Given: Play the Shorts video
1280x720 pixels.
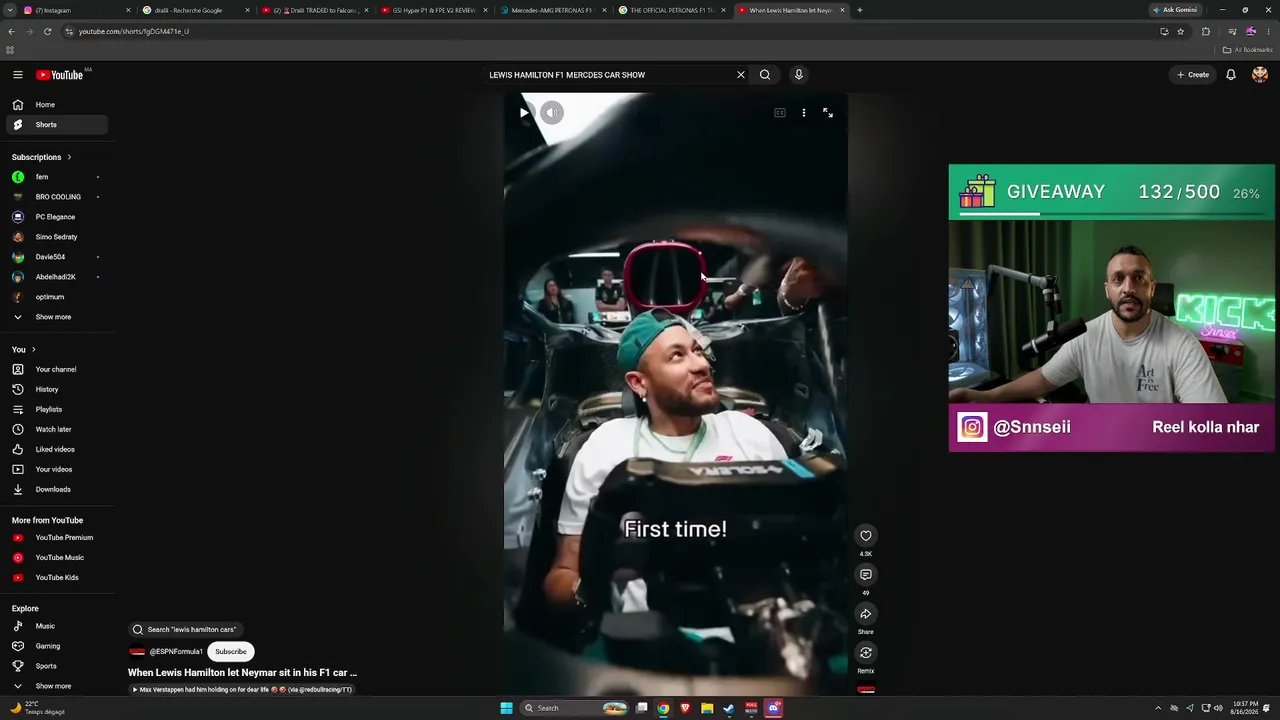Looking at the screenshot, I should pyautogui.click(x=524, y=113).
